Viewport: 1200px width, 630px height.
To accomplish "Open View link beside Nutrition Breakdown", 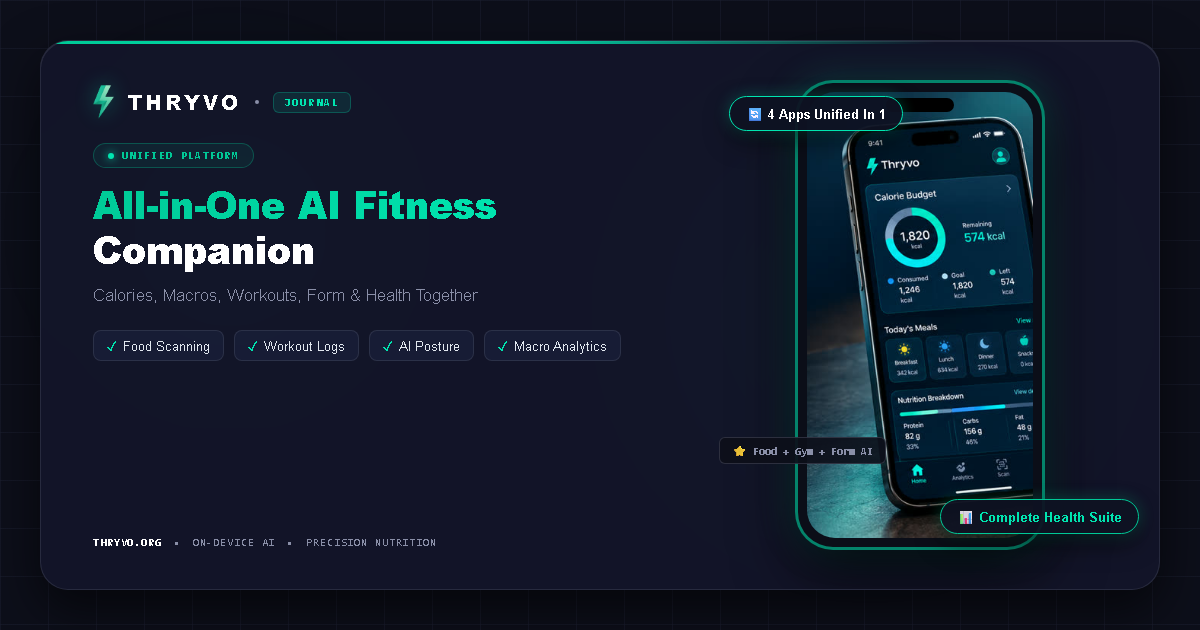I will (1023, 392).
